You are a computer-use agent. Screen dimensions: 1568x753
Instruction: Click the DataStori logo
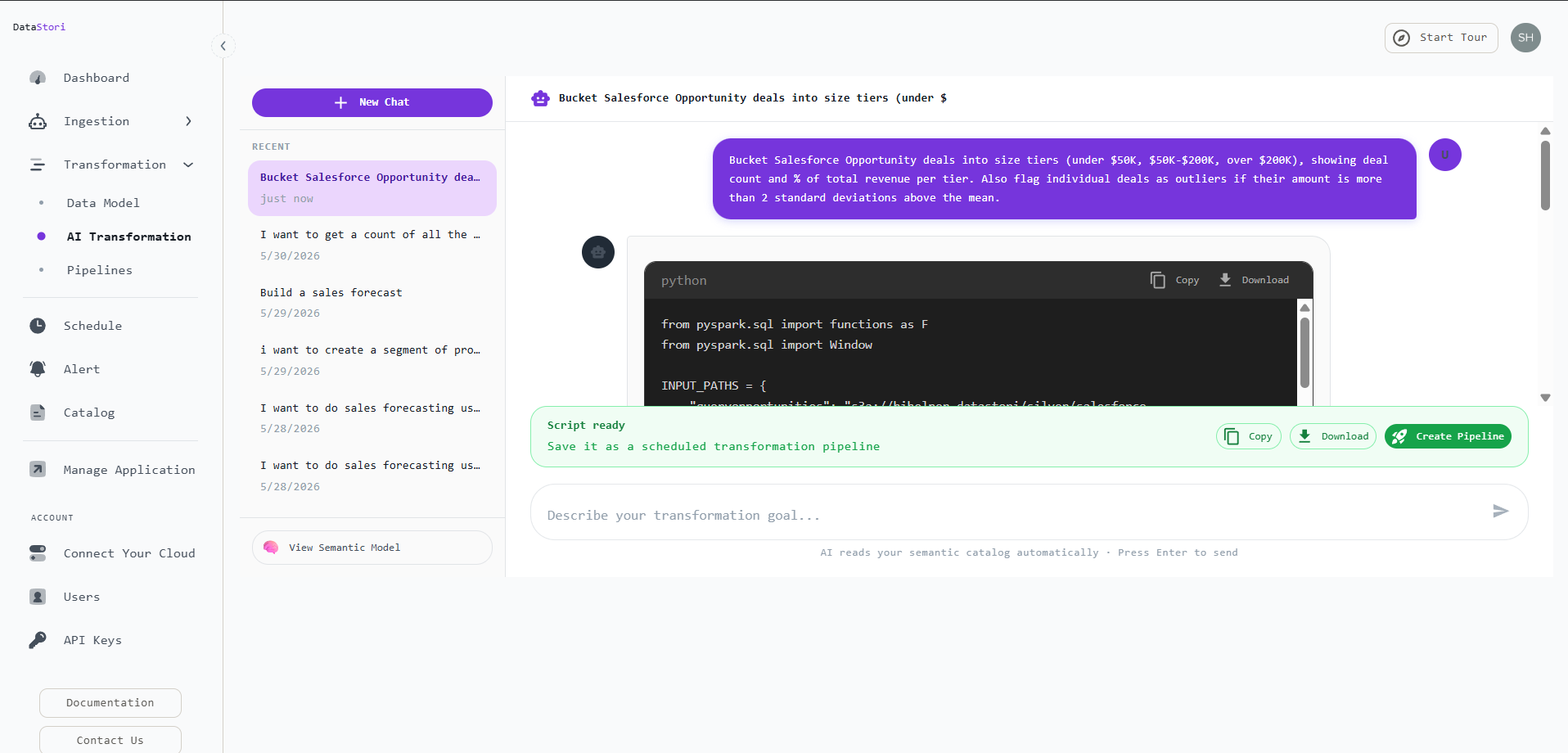coord(39,27)
